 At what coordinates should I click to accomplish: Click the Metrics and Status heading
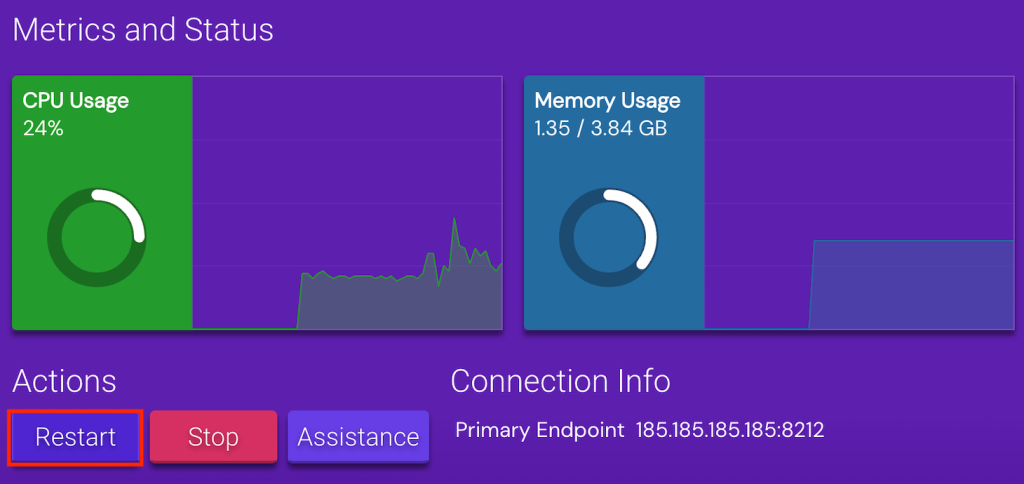[x=143, y=29]
